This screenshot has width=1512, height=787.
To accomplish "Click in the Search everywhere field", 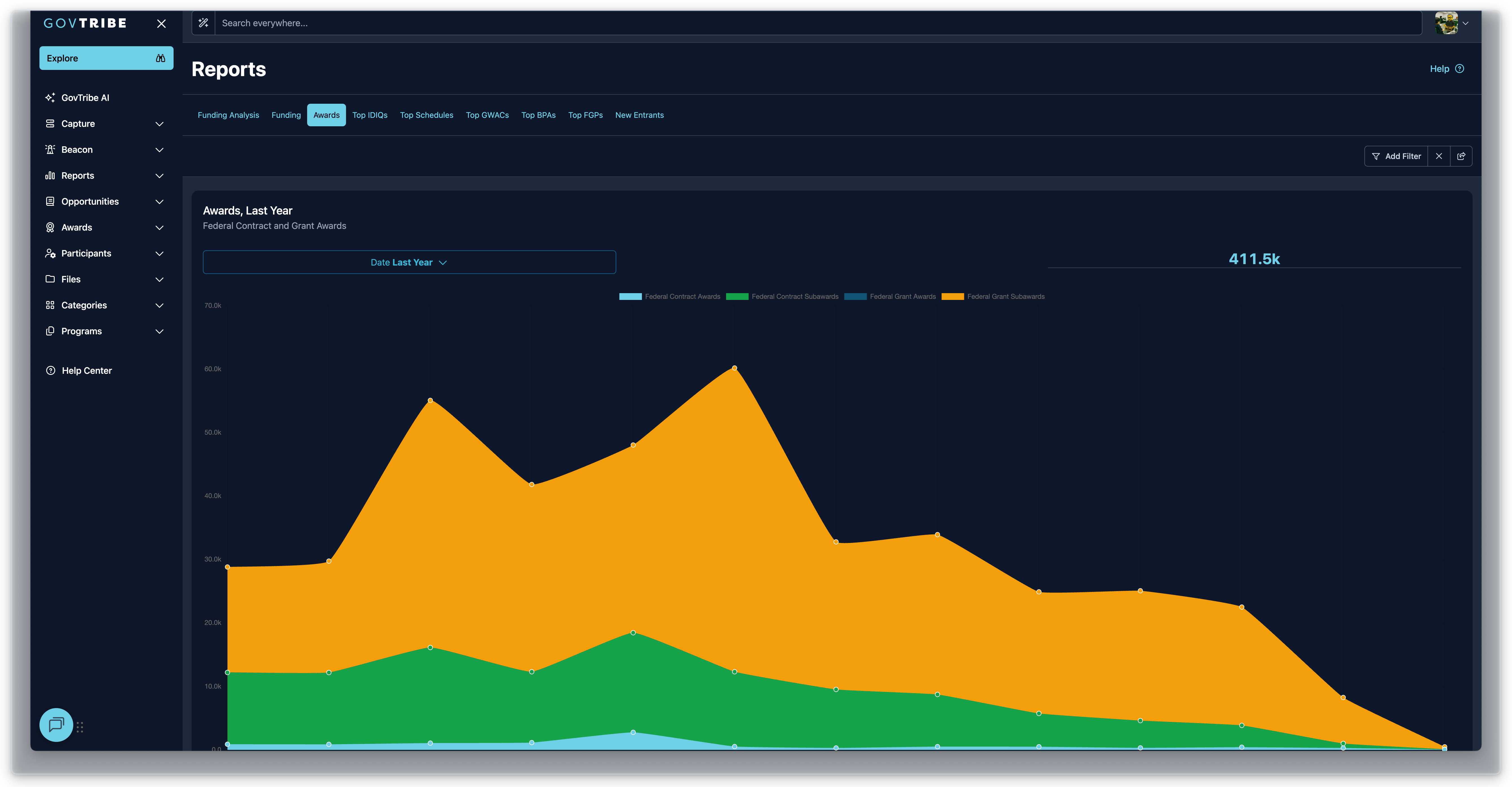I will coord(818,23).
